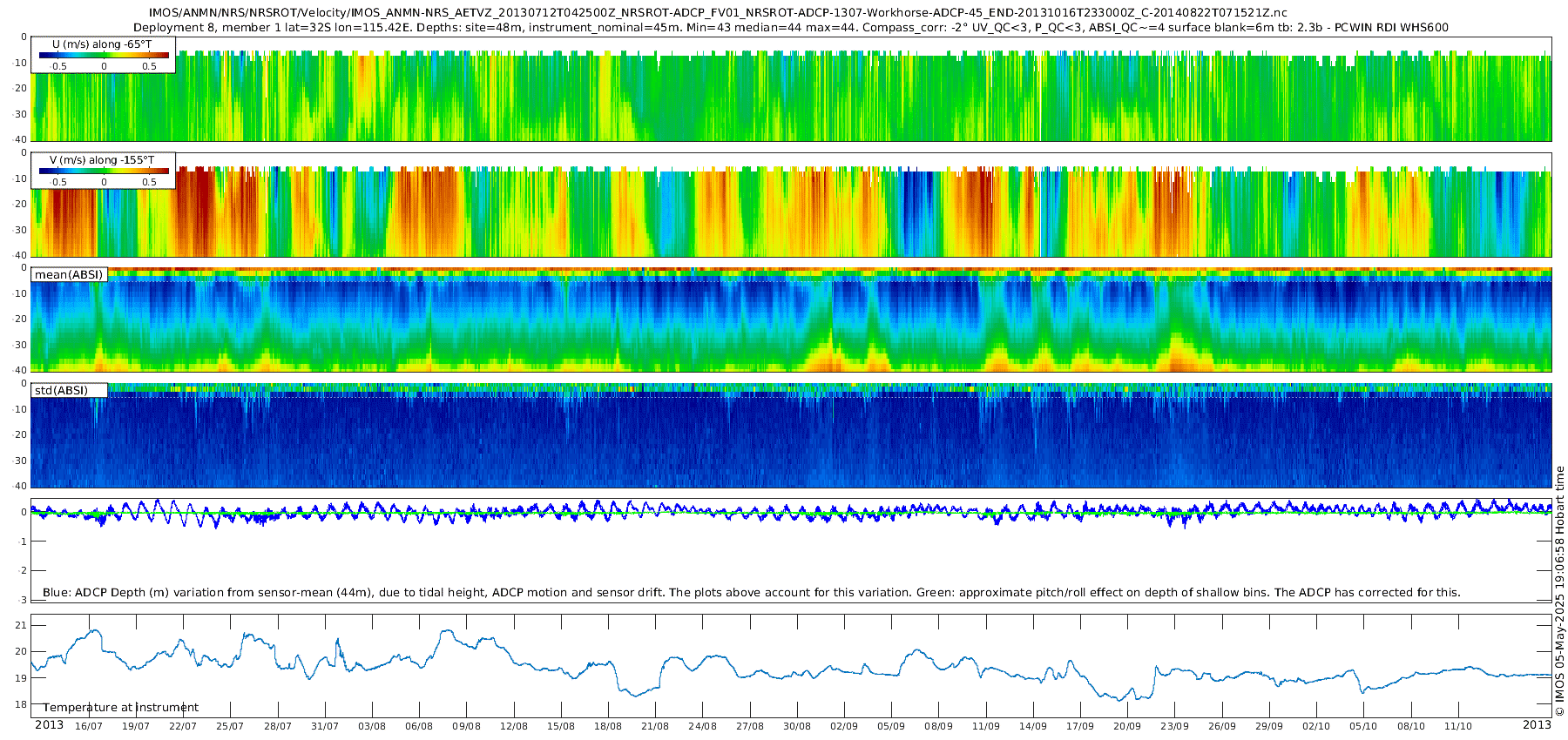
Task: Click the U velocity colorbar legend
Action: 103,55
